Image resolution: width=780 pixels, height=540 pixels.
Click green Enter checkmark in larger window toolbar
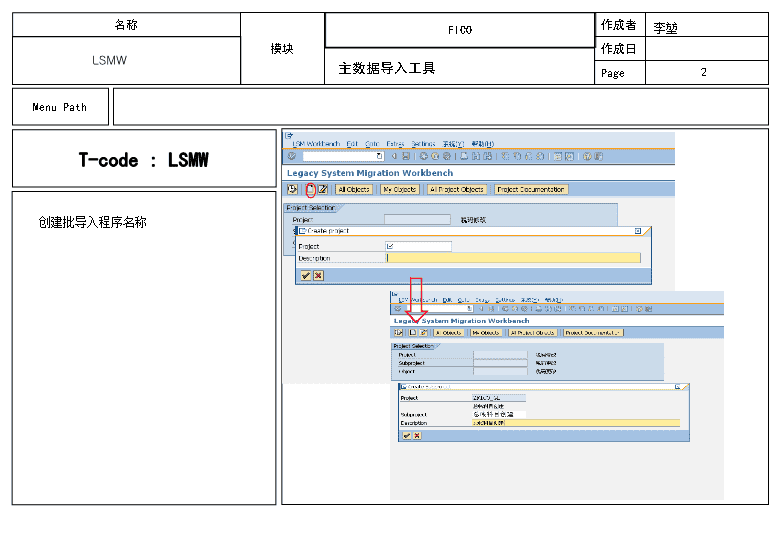pyautogui.click(x=292, y=156)
